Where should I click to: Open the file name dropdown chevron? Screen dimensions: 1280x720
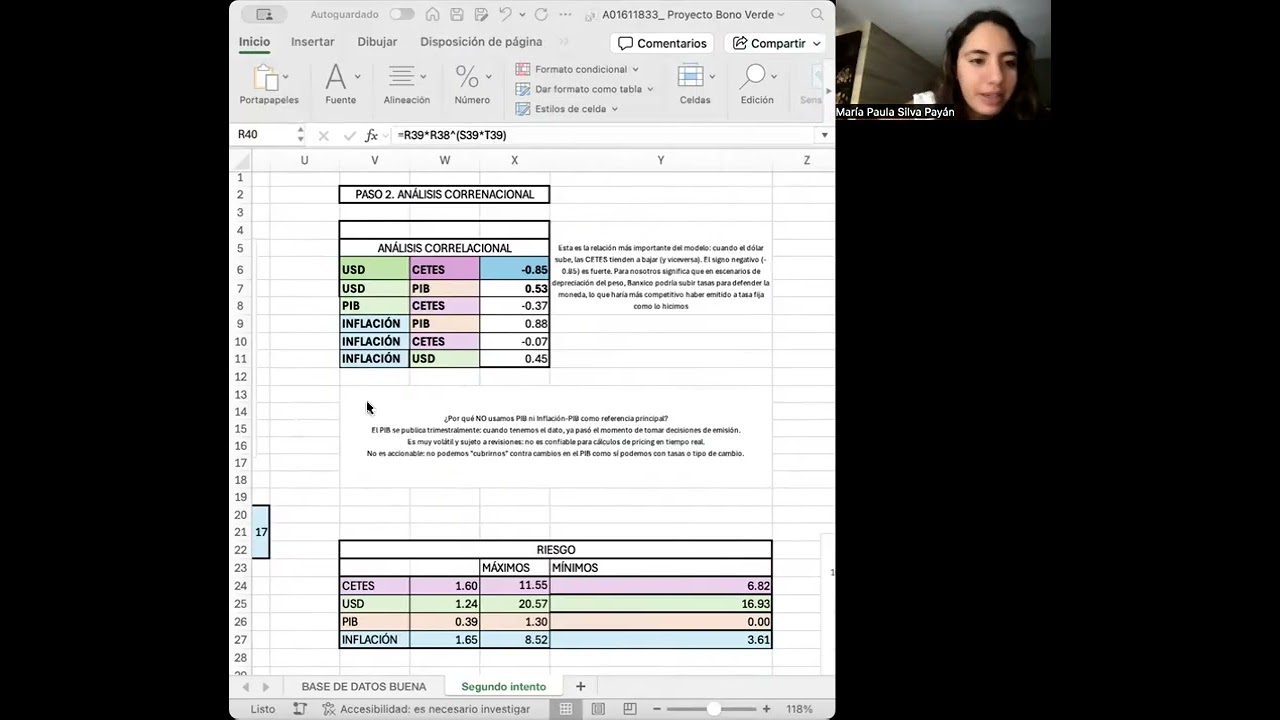[781, 15]
